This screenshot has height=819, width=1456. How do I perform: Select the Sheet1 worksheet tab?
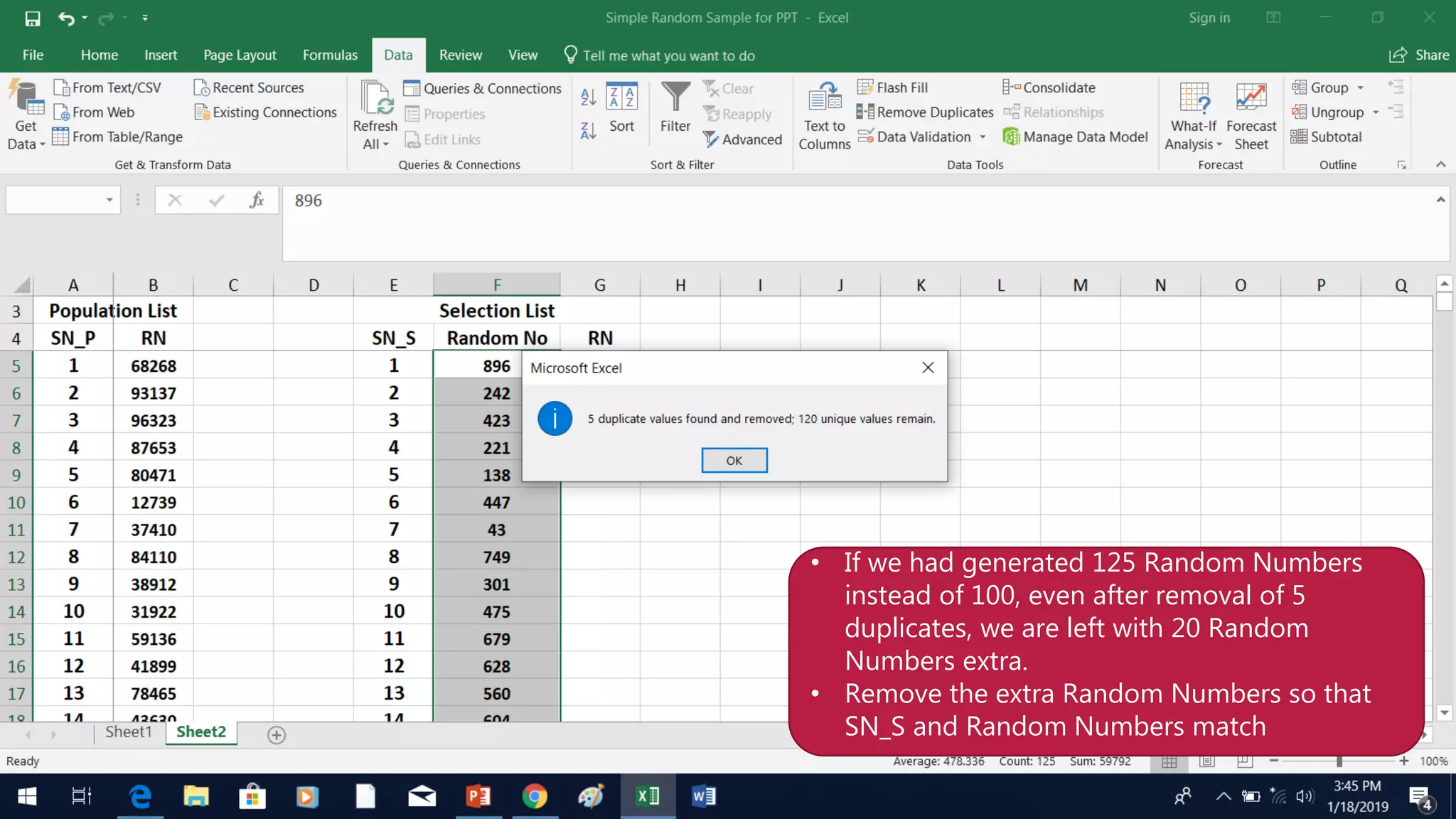tap(129, 732)
